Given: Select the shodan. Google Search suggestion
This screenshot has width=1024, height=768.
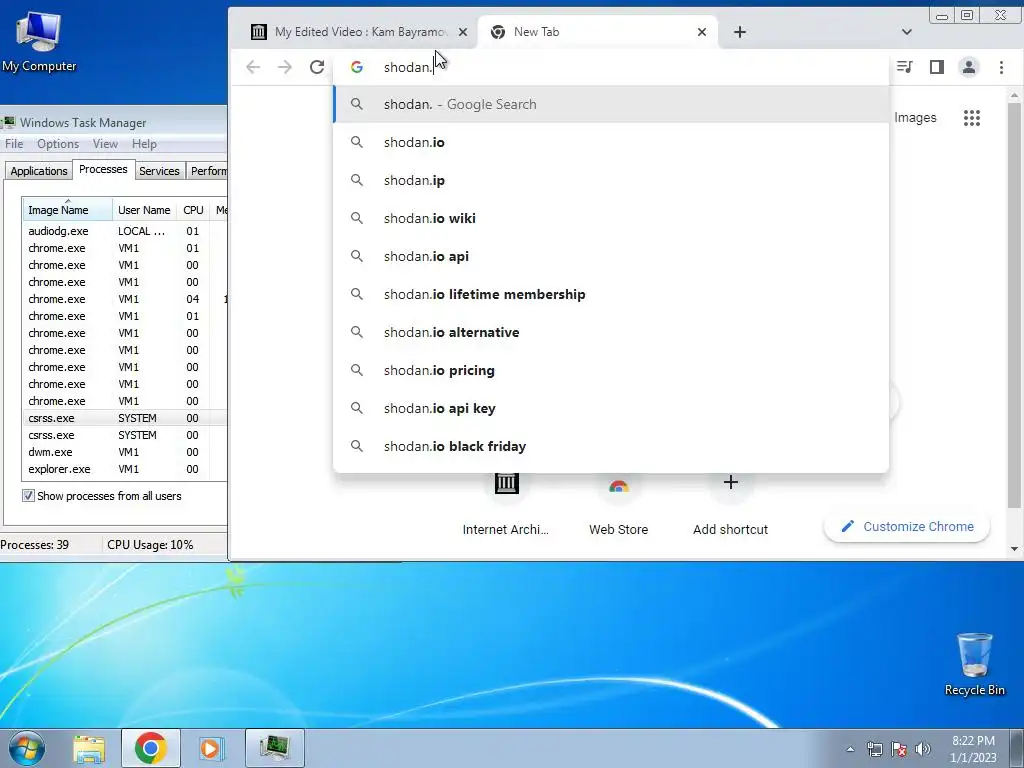Looking at the screenshot, I should 611,104.
